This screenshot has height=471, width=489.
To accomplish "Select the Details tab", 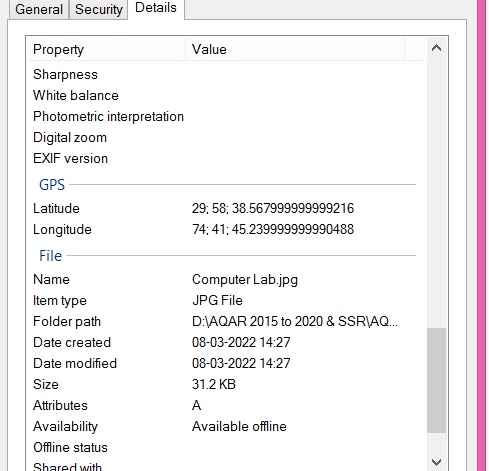I will pos(156,8).
